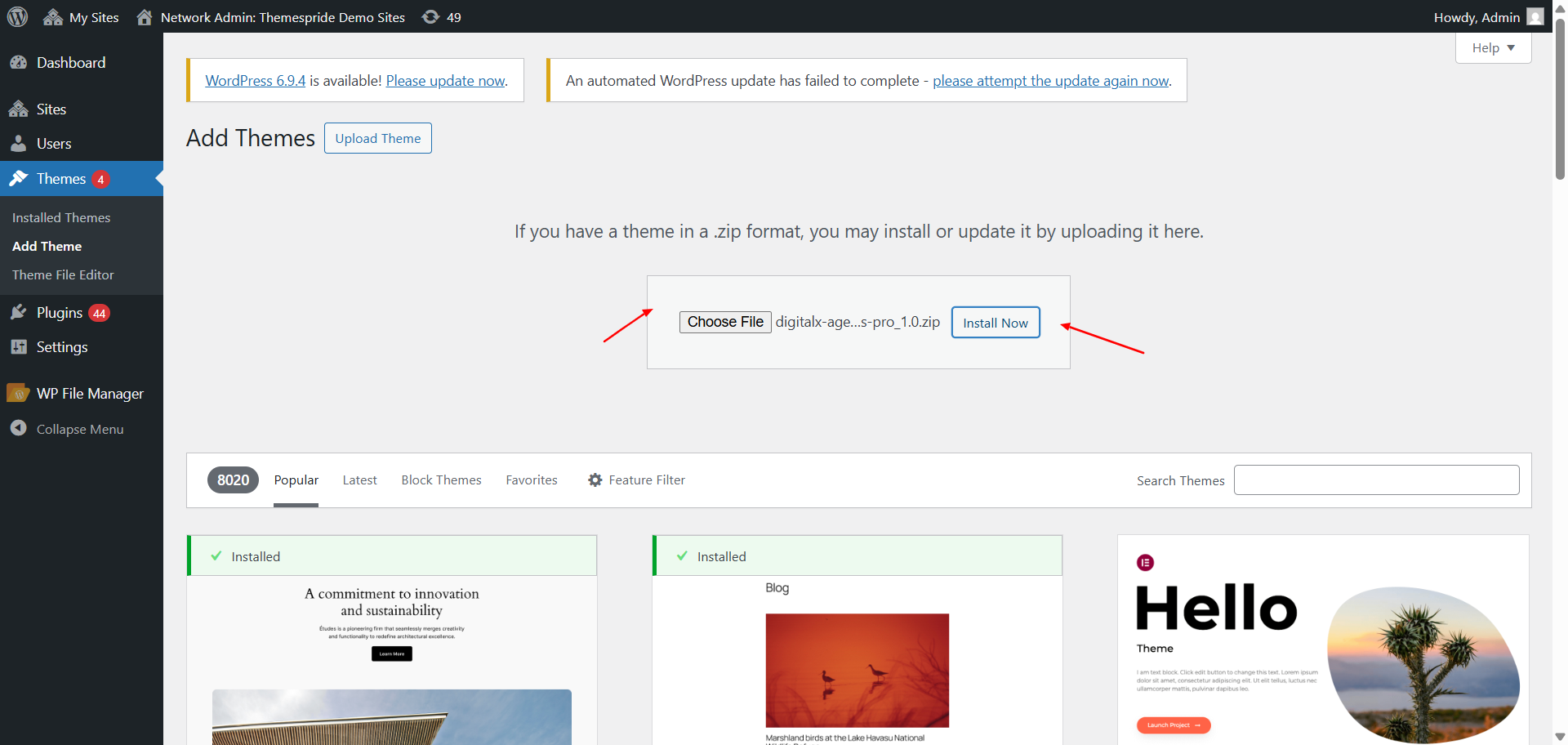1568x745 pixels.
Task: Click the Themes paintbrush icon
Action: click(19, 178)
